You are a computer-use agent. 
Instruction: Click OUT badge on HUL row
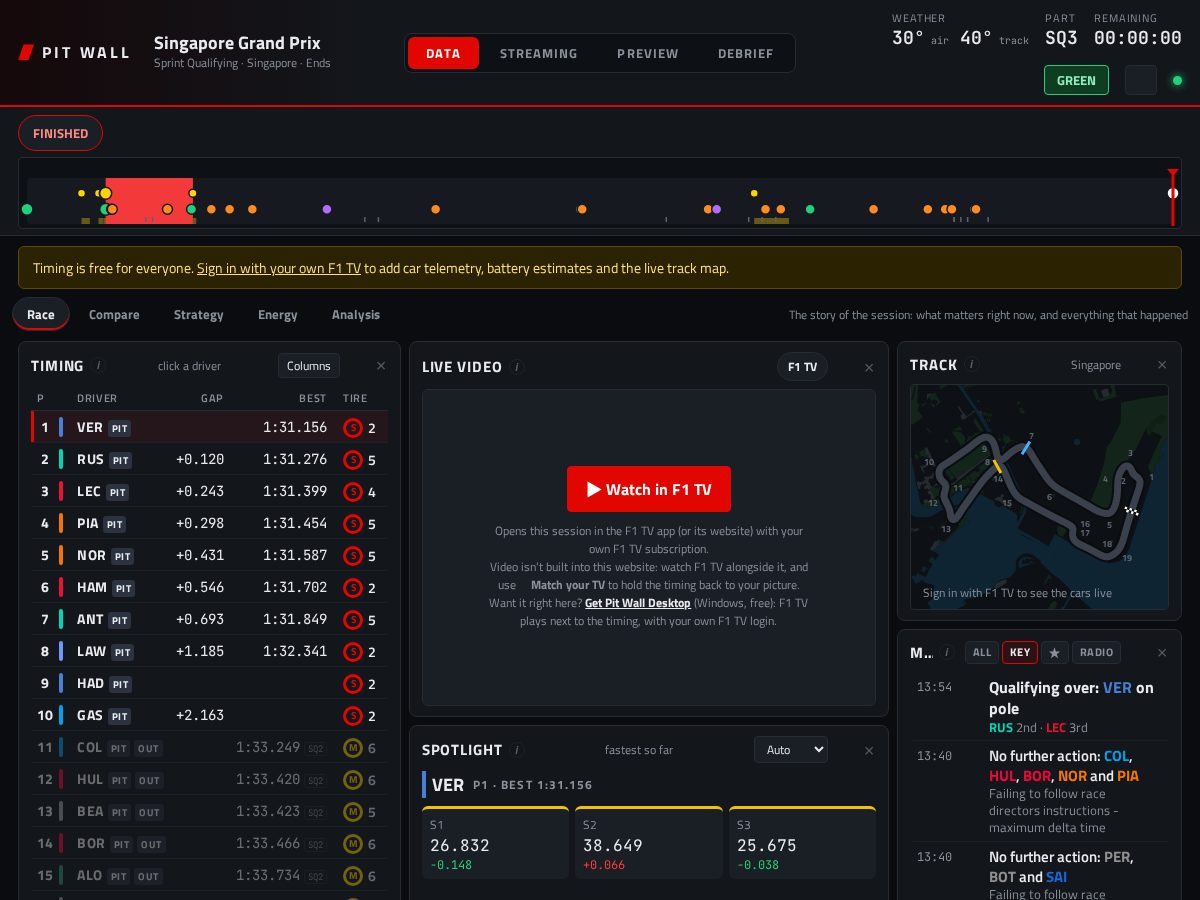coord(149,780)
